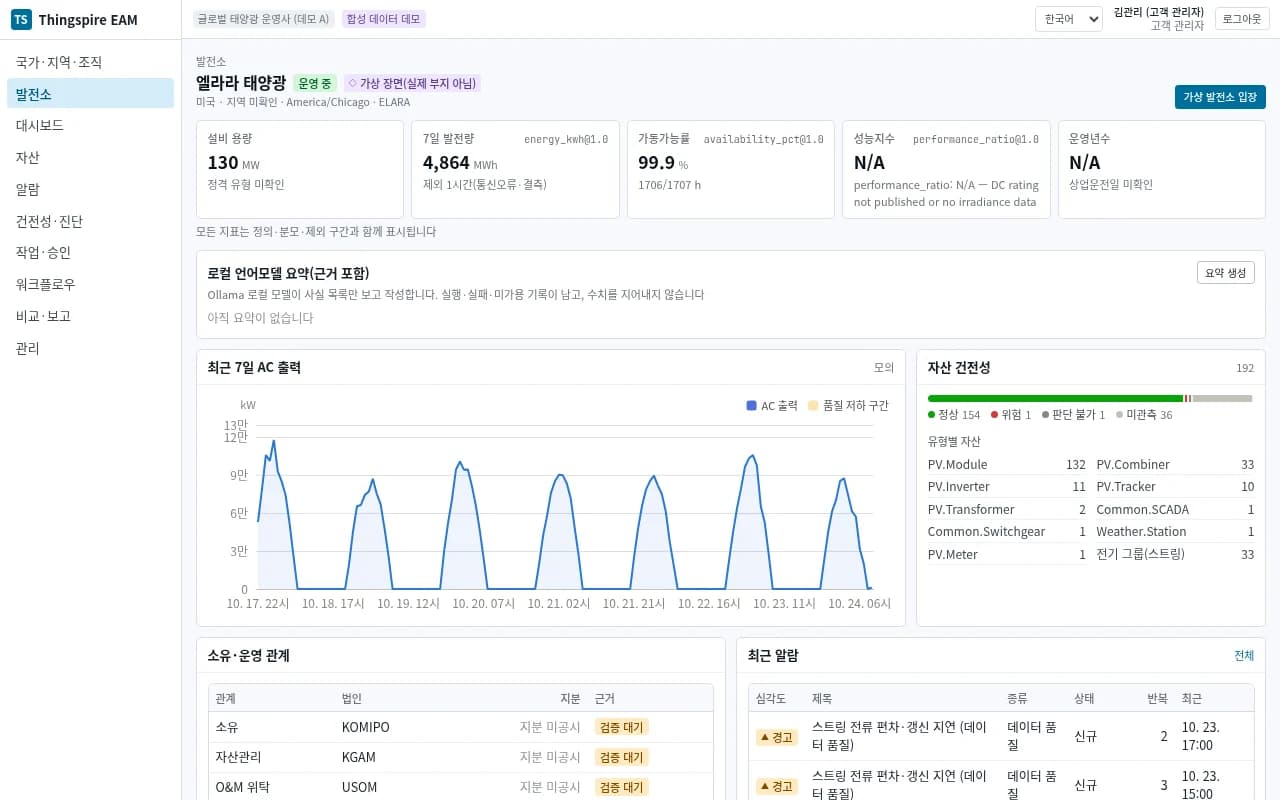Click the 글로벌 태양광 운영사 (데모 A) tag

pos(263,19)
